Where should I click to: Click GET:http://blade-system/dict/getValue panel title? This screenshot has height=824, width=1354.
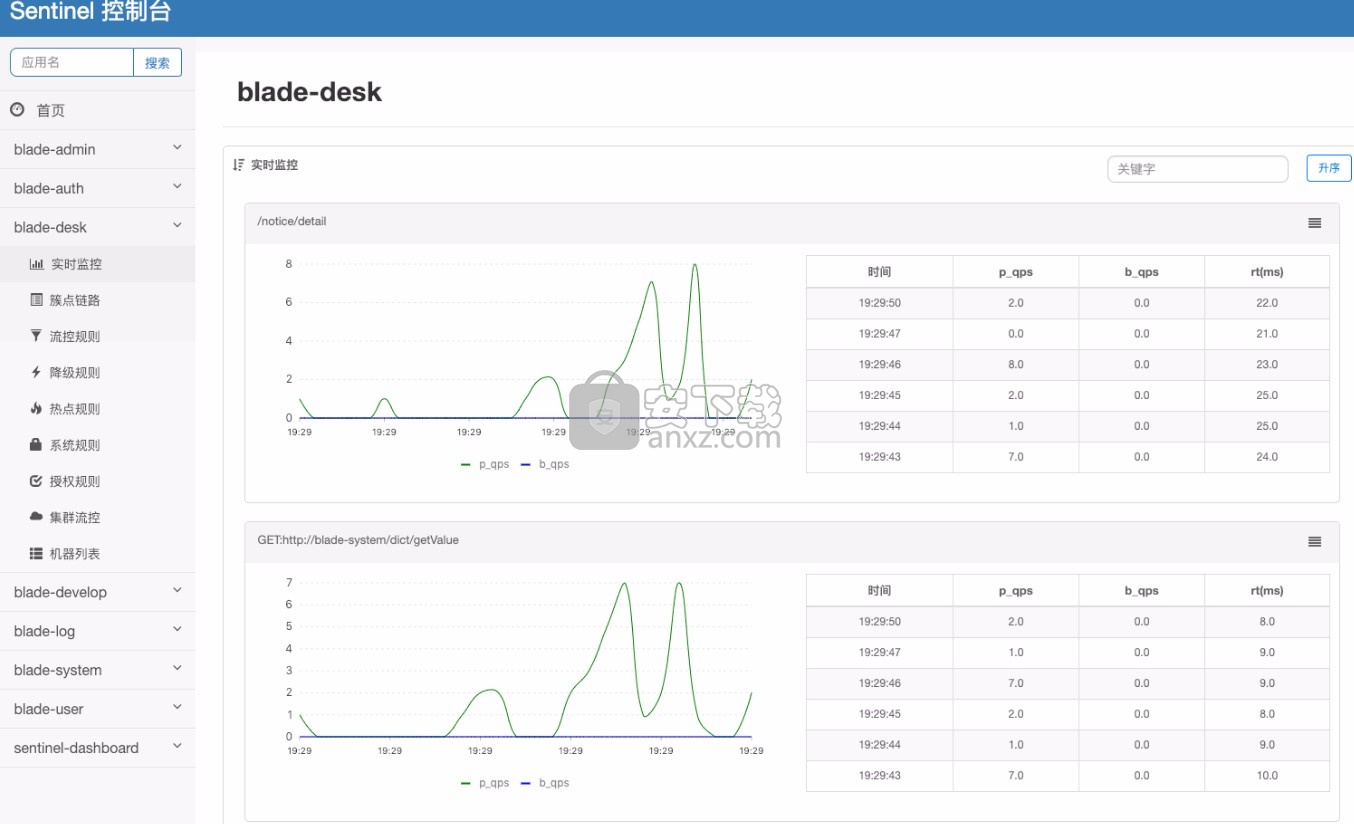click(358, 540)
